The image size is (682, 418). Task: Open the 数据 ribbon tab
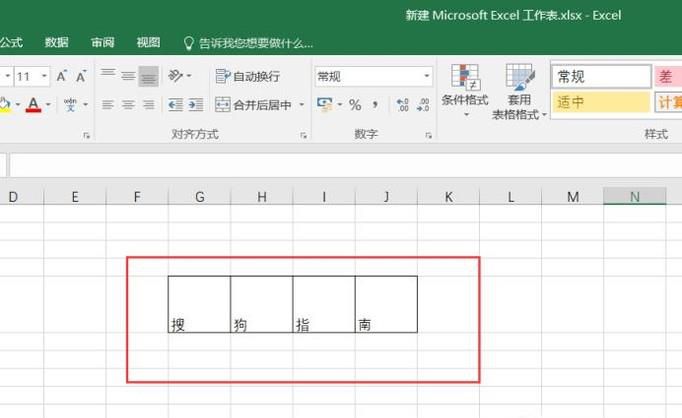pos(57,42)
